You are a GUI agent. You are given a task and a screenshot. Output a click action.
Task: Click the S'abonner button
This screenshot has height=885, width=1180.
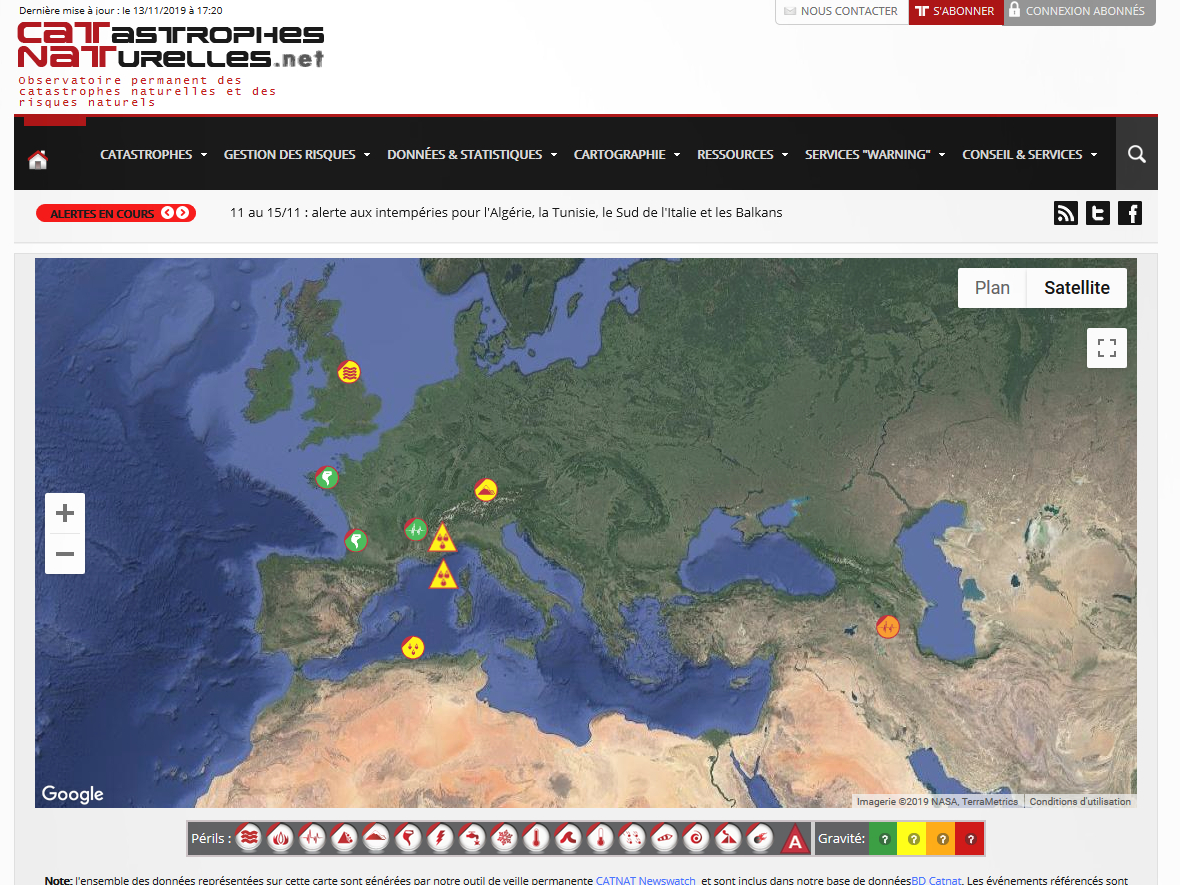point(955,11)
